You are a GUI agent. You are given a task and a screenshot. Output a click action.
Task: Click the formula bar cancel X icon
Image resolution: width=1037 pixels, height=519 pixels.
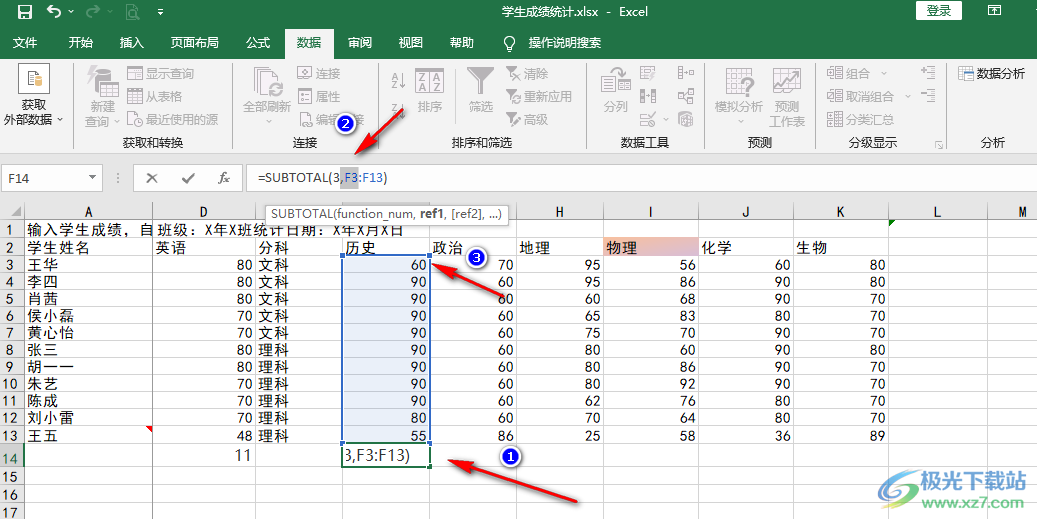152,178
